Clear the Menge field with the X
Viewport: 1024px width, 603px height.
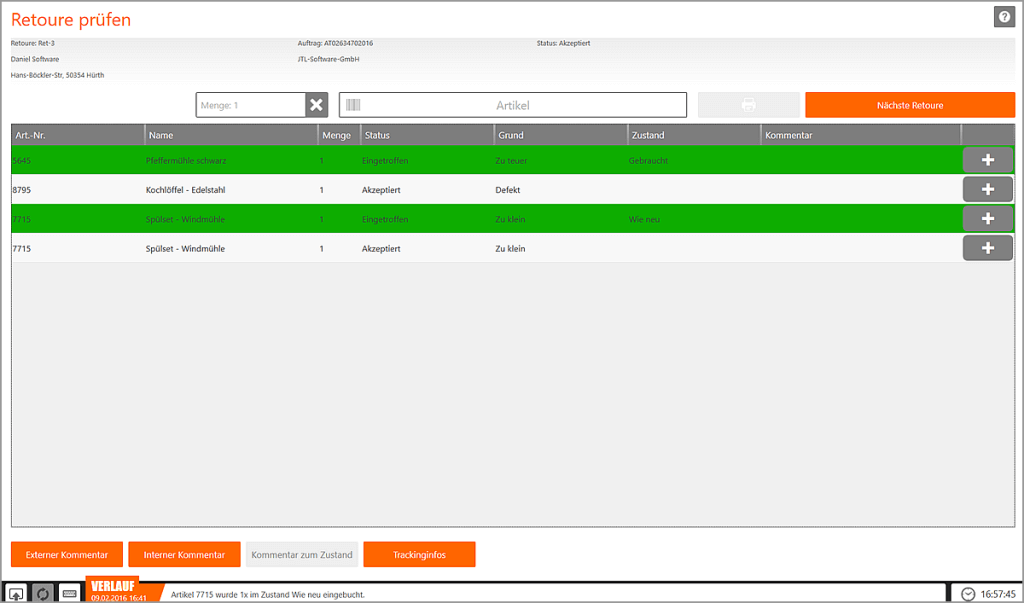[316, 105]
